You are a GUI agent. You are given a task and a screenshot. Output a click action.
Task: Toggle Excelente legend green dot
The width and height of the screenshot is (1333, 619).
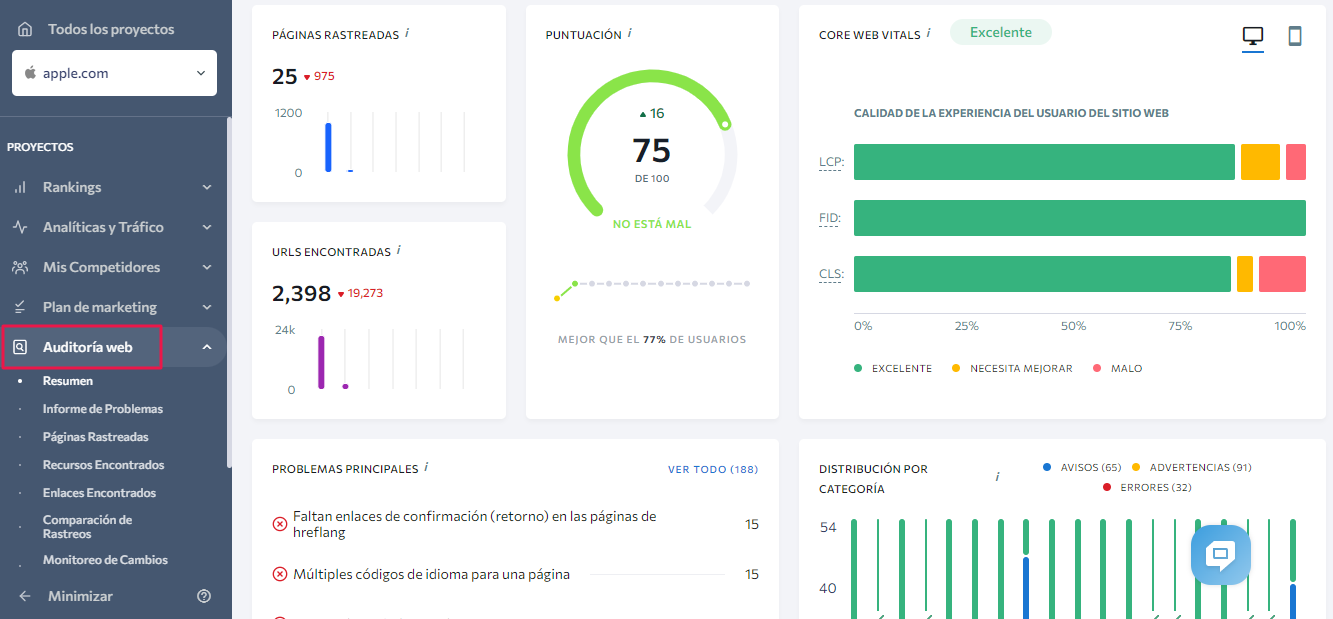(x=858, y=368)
